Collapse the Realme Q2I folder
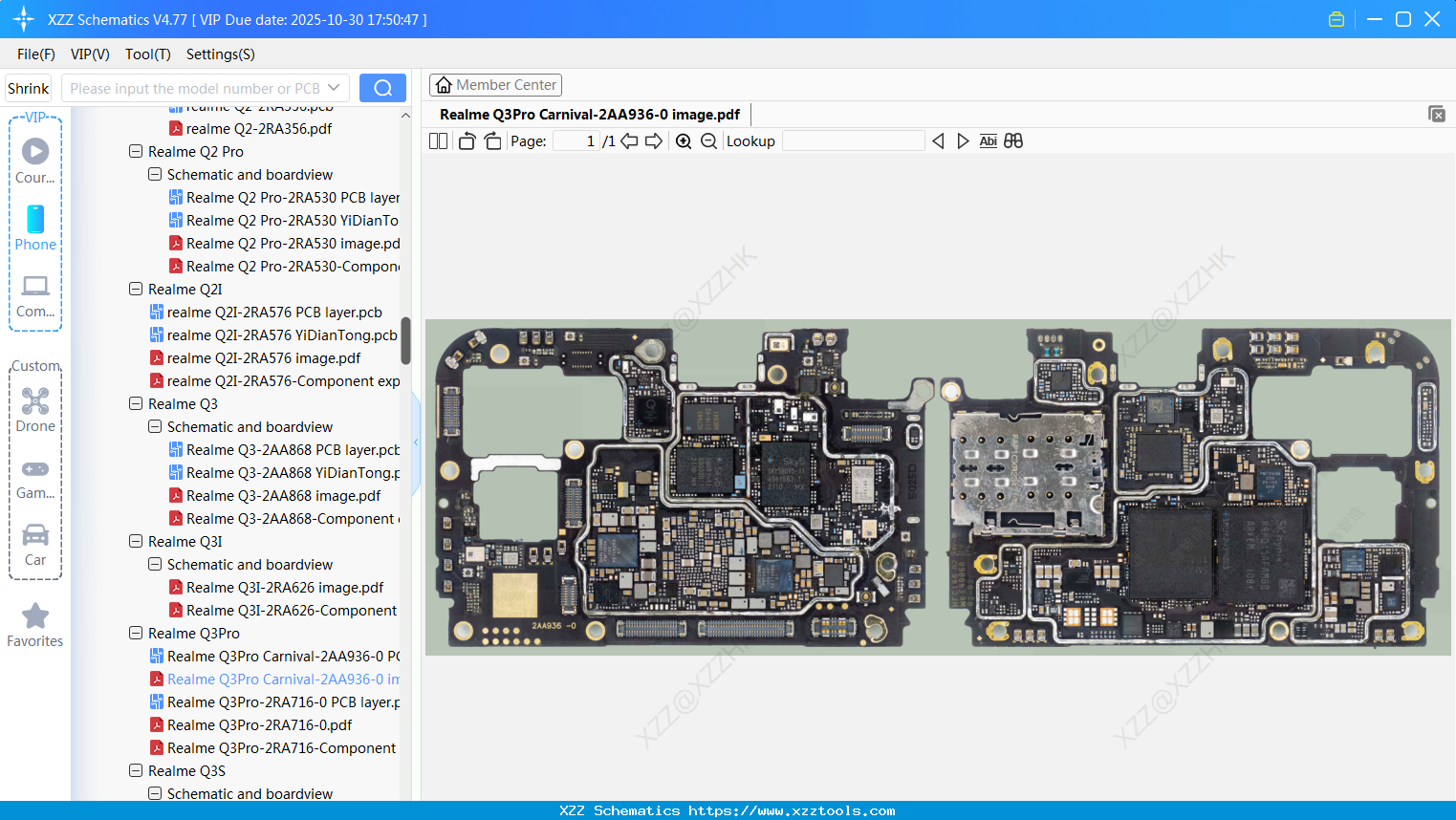 click(136, 290)
